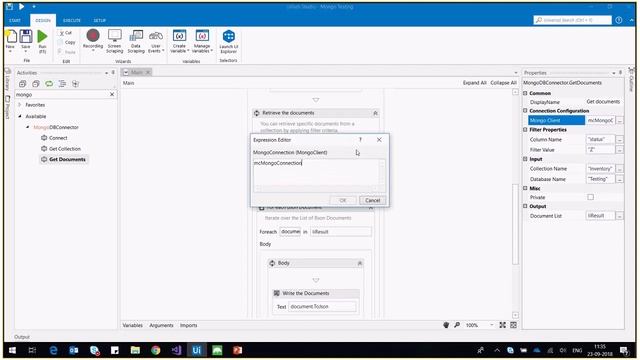This screenshot has width=640, height=360.
Task: Open the Imports panel
Action: (x=189, y=325)
